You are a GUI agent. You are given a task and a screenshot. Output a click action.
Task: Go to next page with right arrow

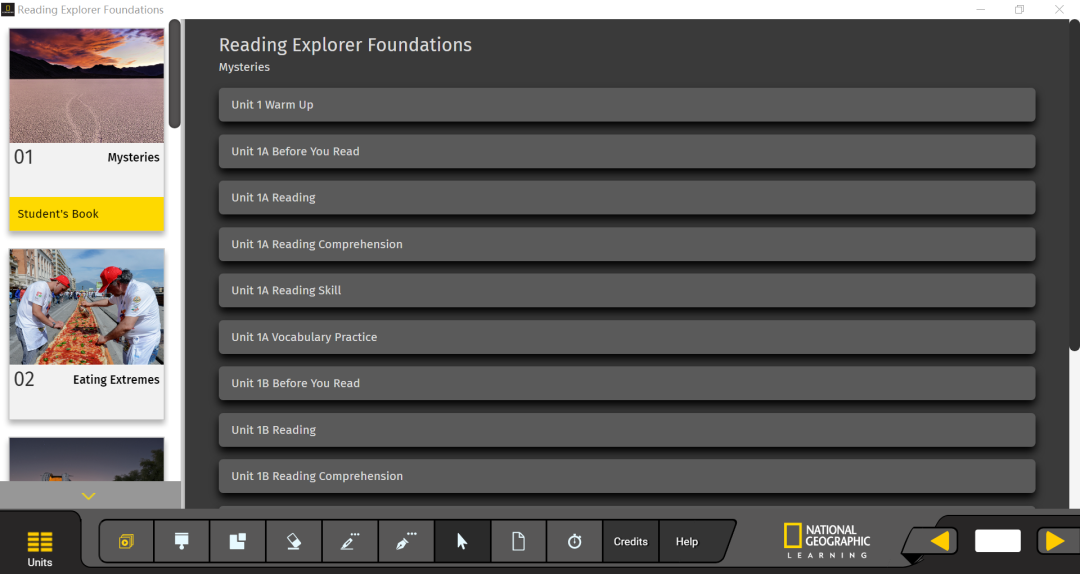(1054, 541)
